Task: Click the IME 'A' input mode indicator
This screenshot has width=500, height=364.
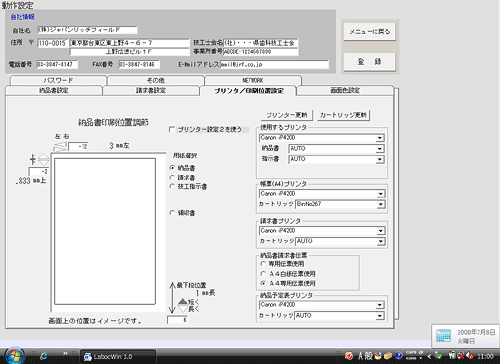Action: (361, 356)
